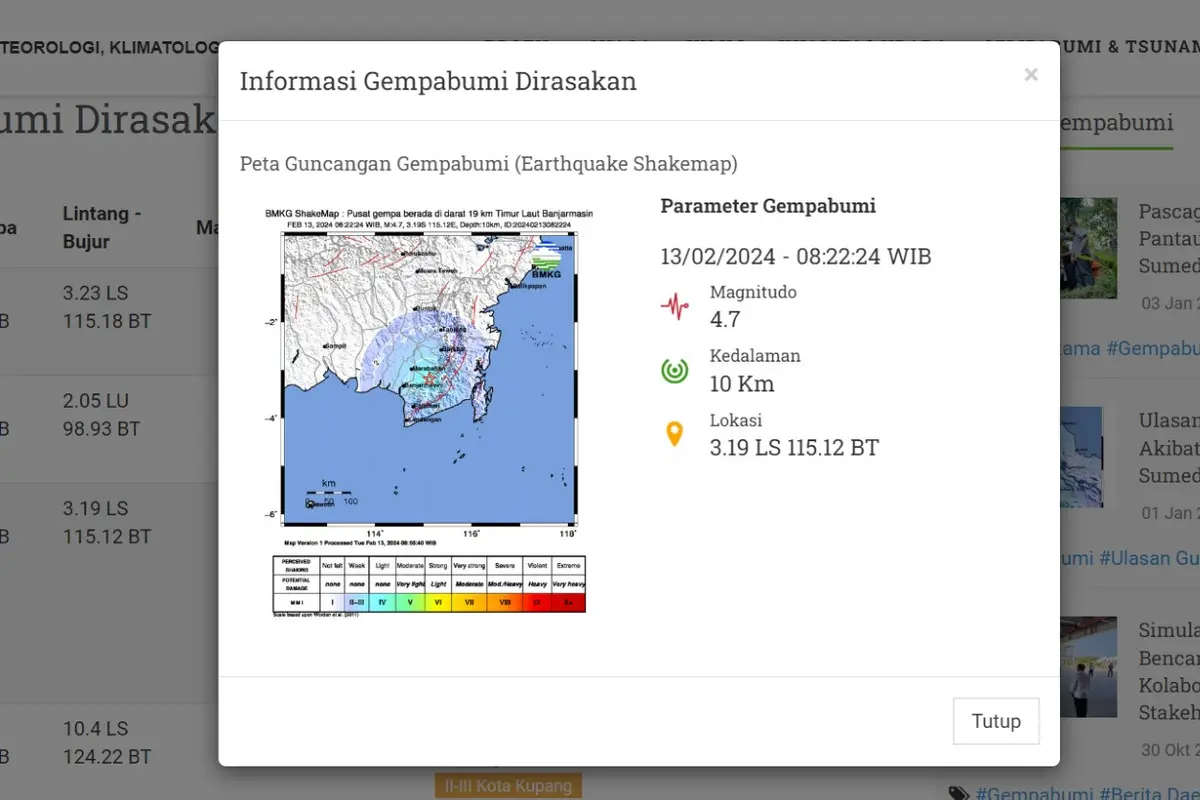
Task: Select the 'Parameter Gempabumi' heading
Action: pos(768,206)
